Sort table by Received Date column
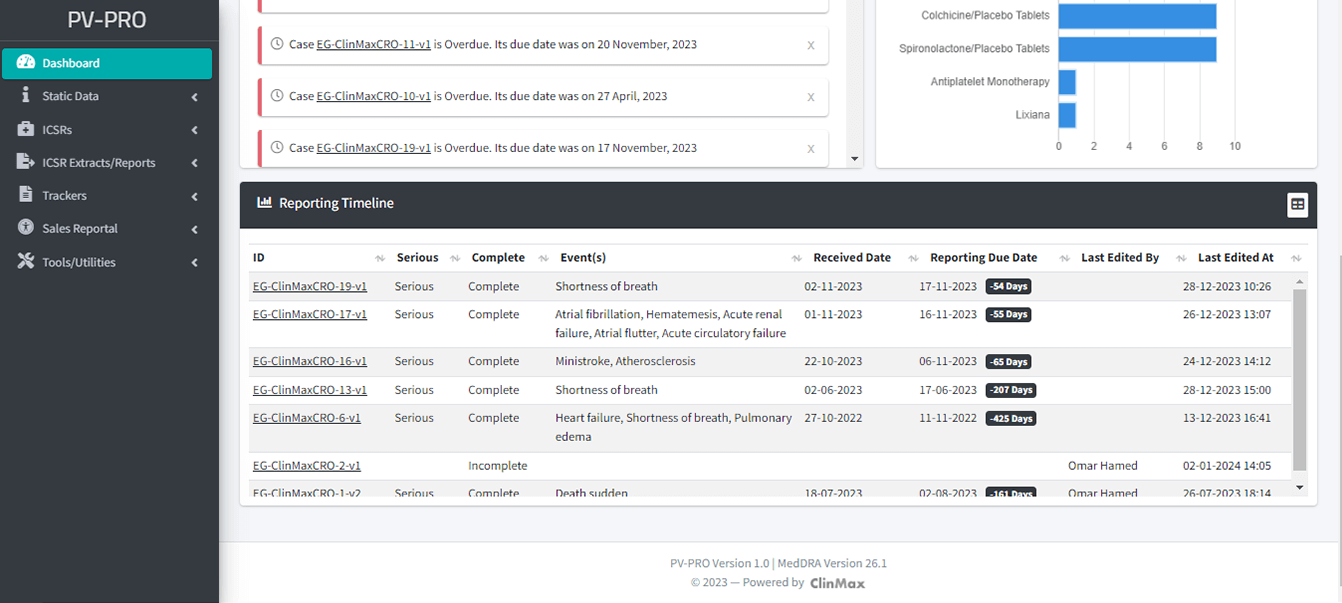 (852, 258)
